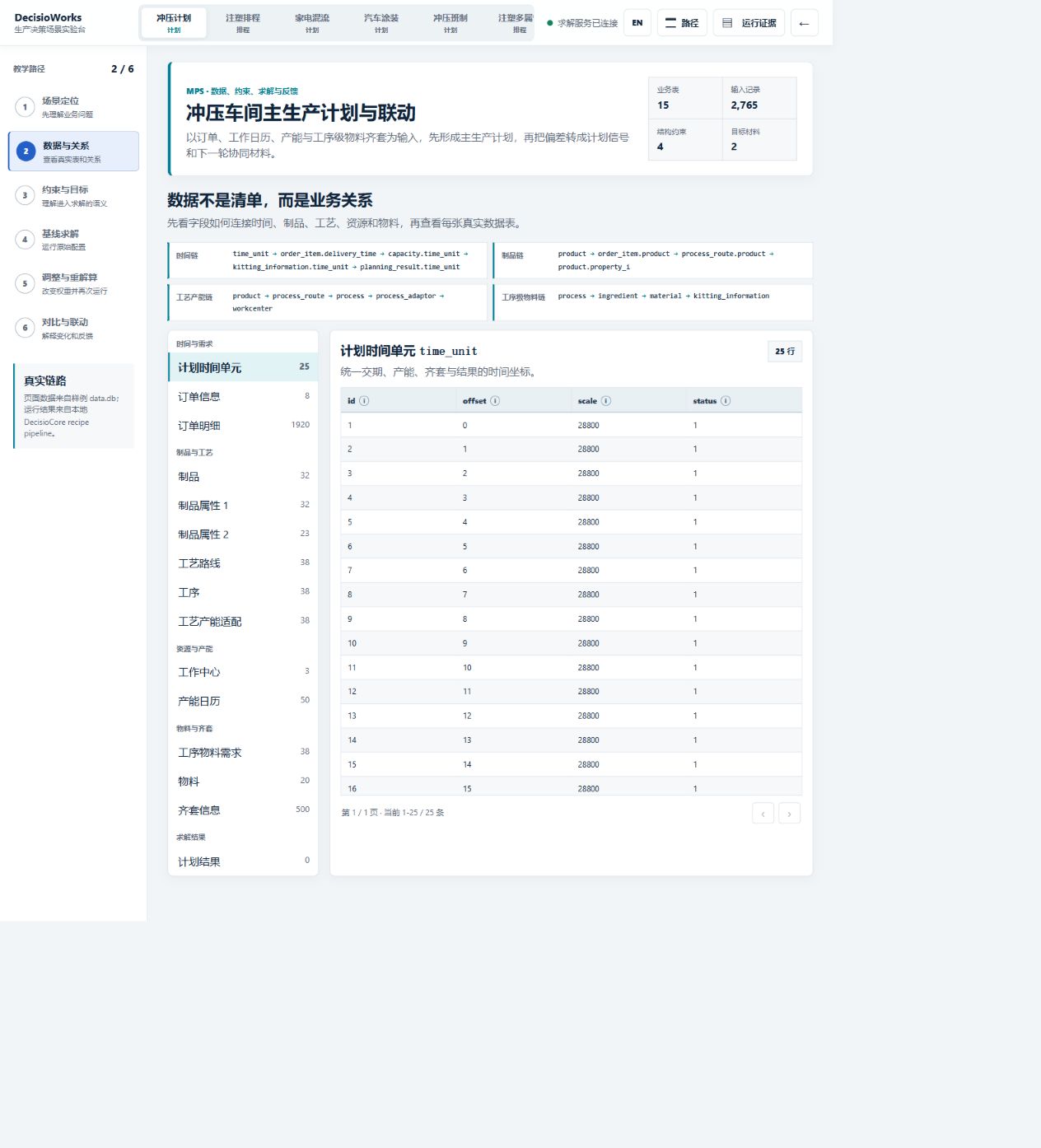The image size is (1041, 1148).
Task: Click the heading 计划时间单元 time_unit
Action: 408,351
